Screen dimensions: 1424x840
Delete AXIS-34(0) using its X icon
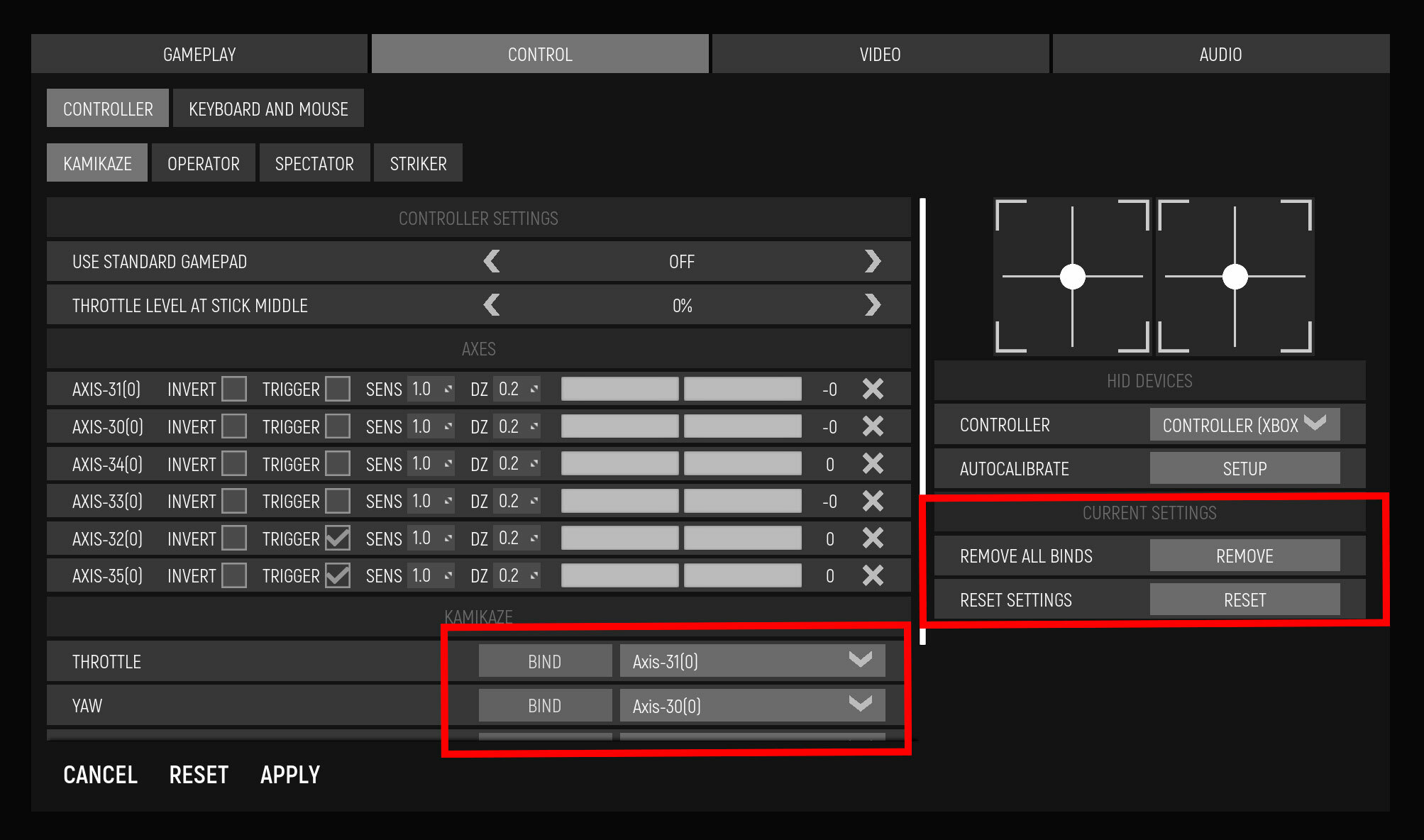(873, 463)
